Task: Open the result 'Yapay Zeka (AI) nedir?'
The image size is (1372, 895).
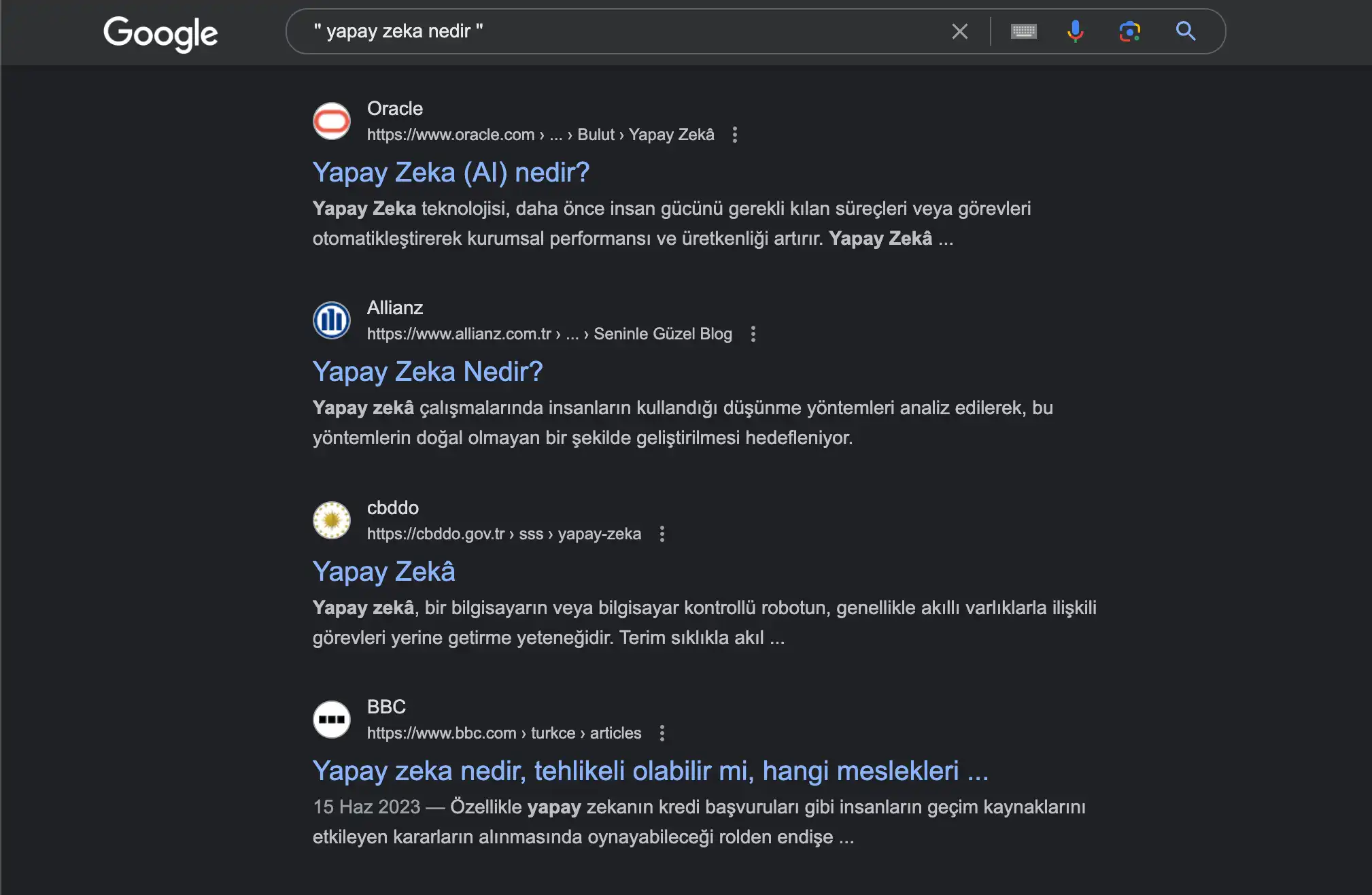Action: pos(451,172)
